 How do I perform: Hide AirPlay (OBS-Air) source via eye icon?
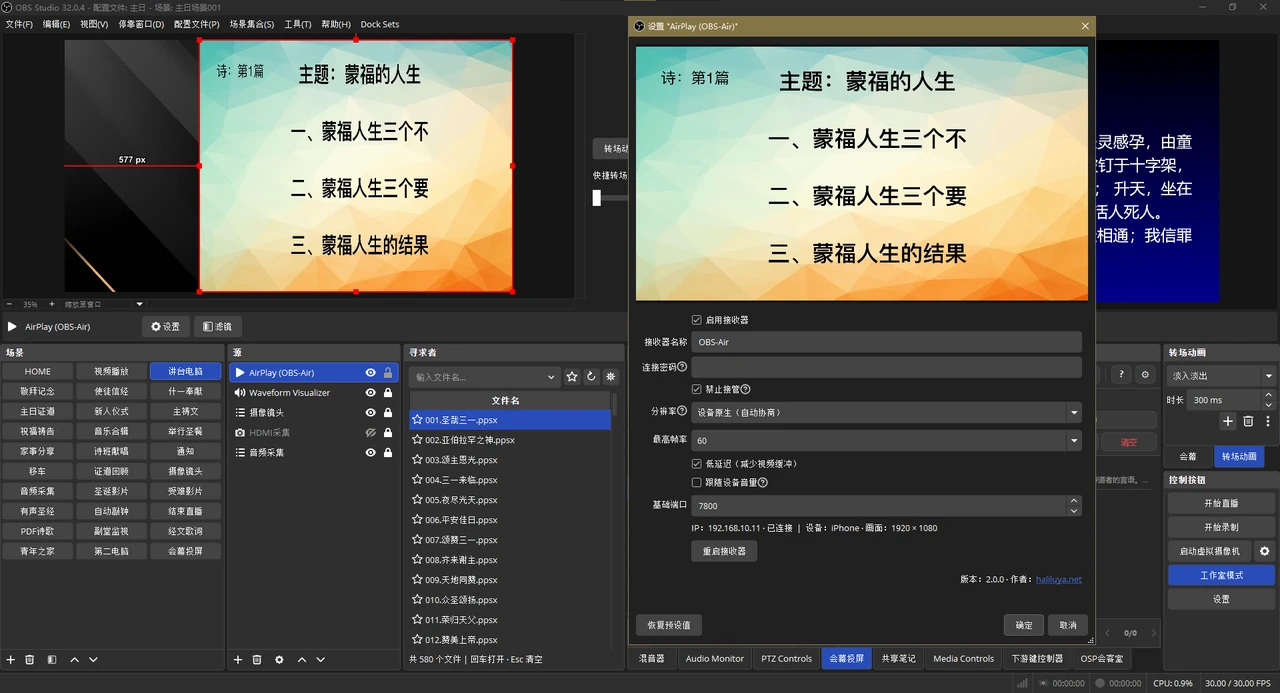point(370,373)
